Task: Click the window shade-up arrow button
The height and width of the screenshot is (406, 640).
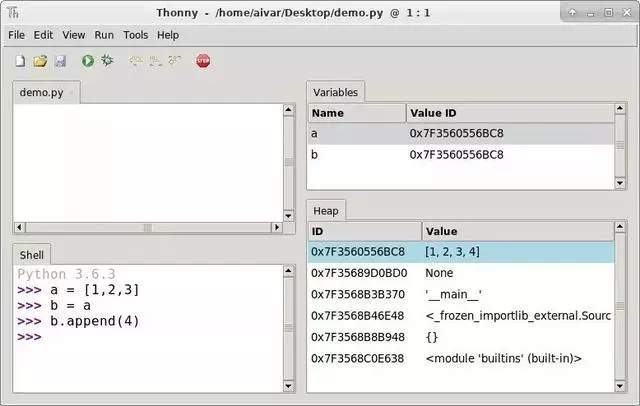Action: pos(572,12)
